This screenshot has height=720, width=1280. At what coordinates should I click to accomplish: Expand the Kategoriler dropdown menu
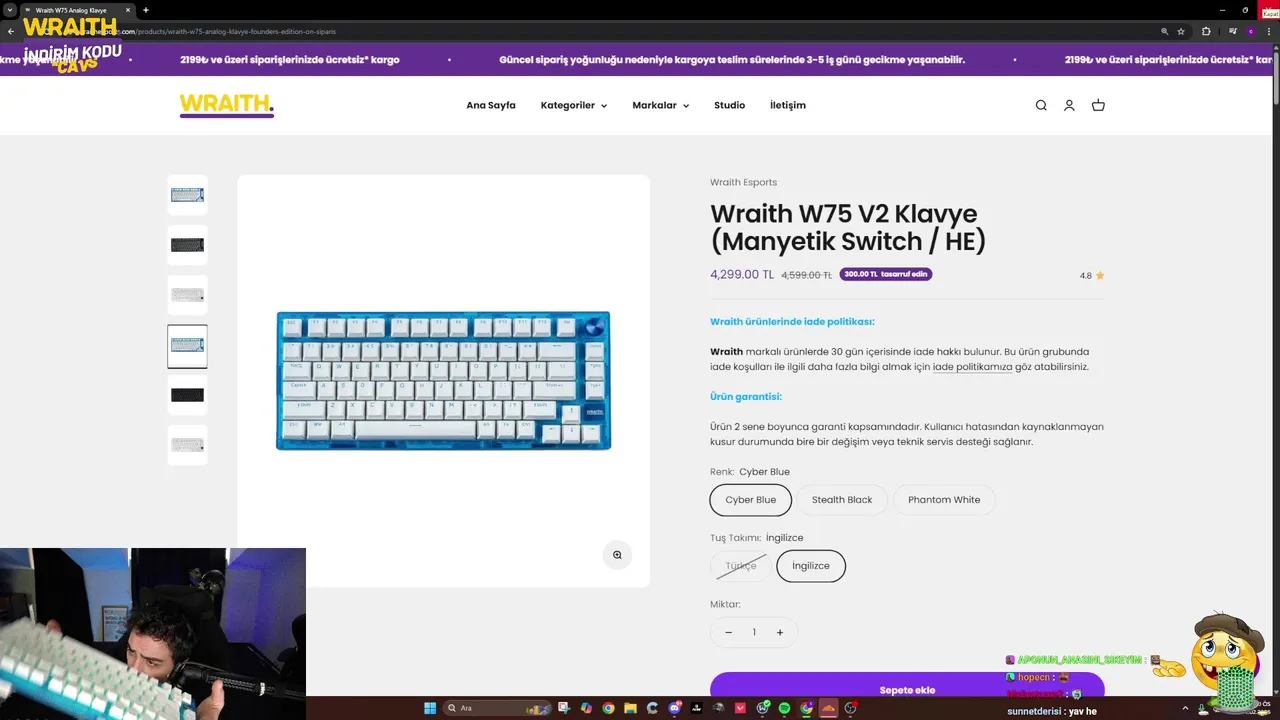click(x=574, y=105)
